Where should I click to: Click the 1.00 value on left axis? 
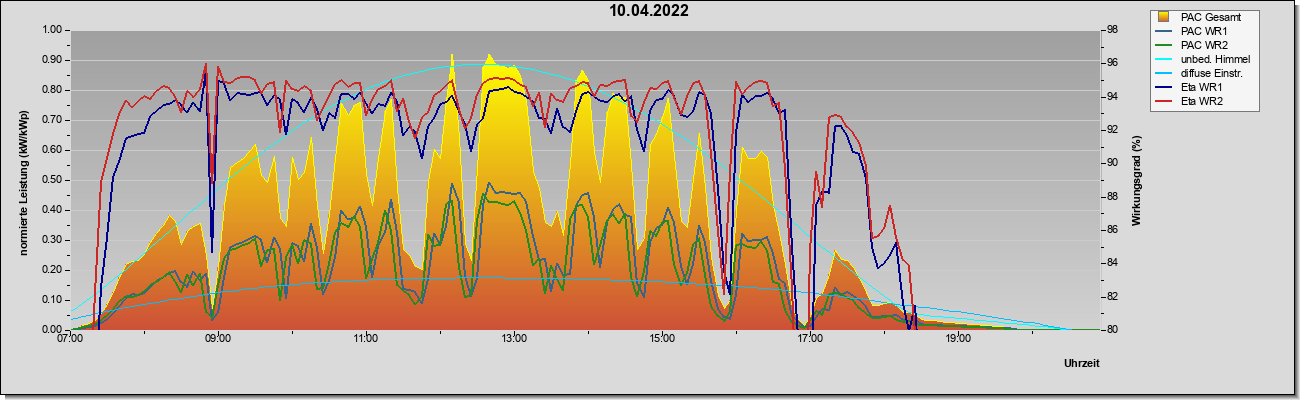click(x=52, y=30)
